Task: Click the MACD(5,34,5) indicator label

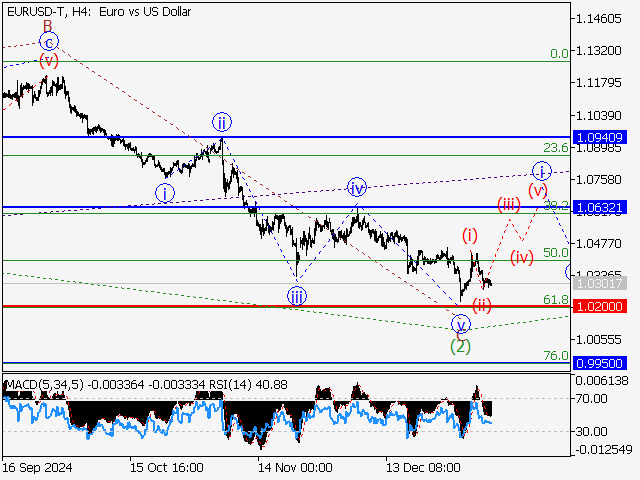Action: point(46,384)
